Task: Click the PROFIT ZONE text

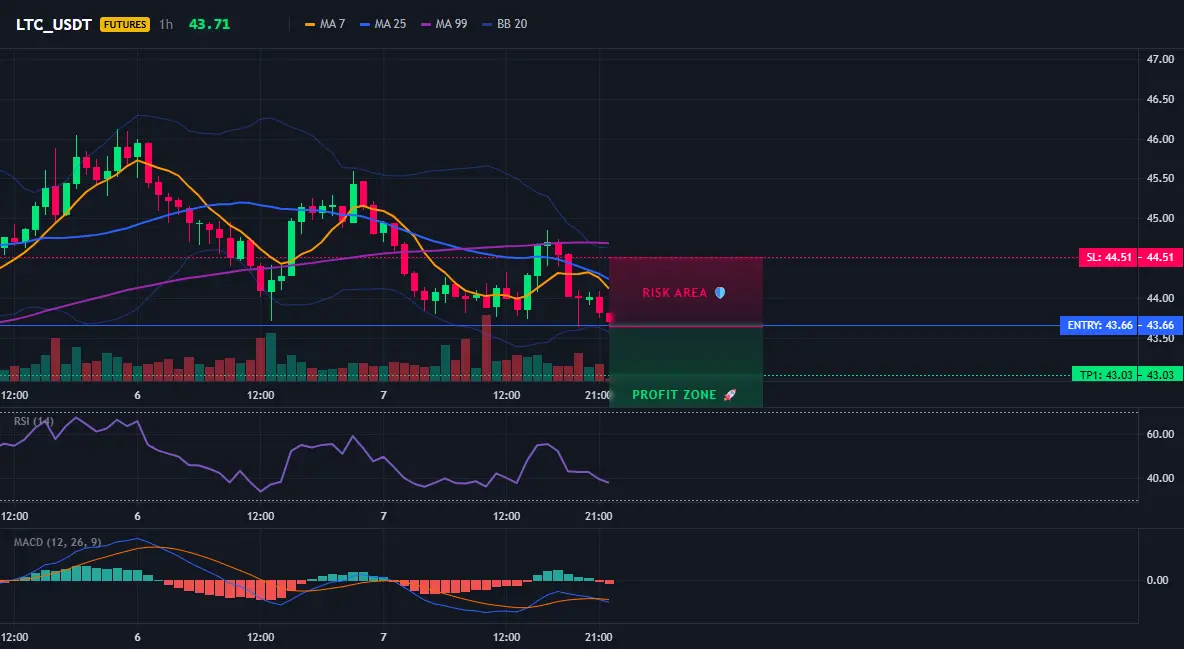Action: [x=674, y=394]
